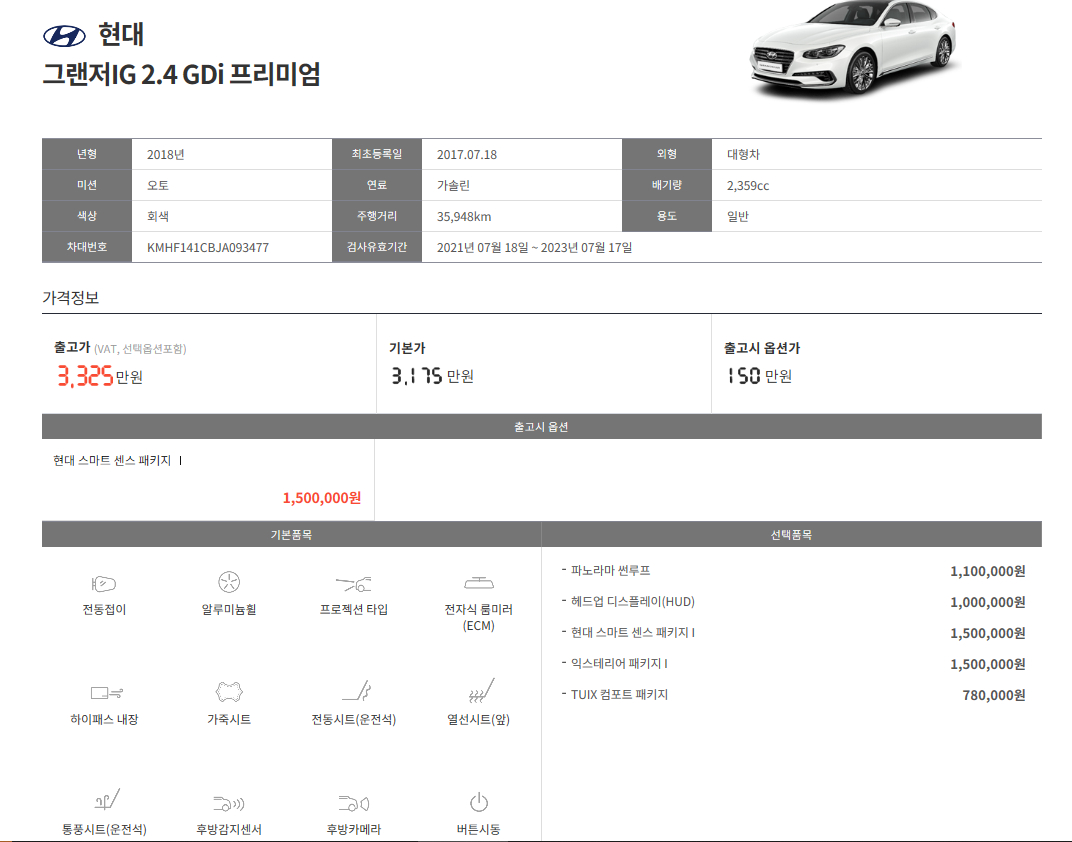Viewport: 1072px width, 842px height.
Task: Click the usage value 일반
Action: pos(738,216)
